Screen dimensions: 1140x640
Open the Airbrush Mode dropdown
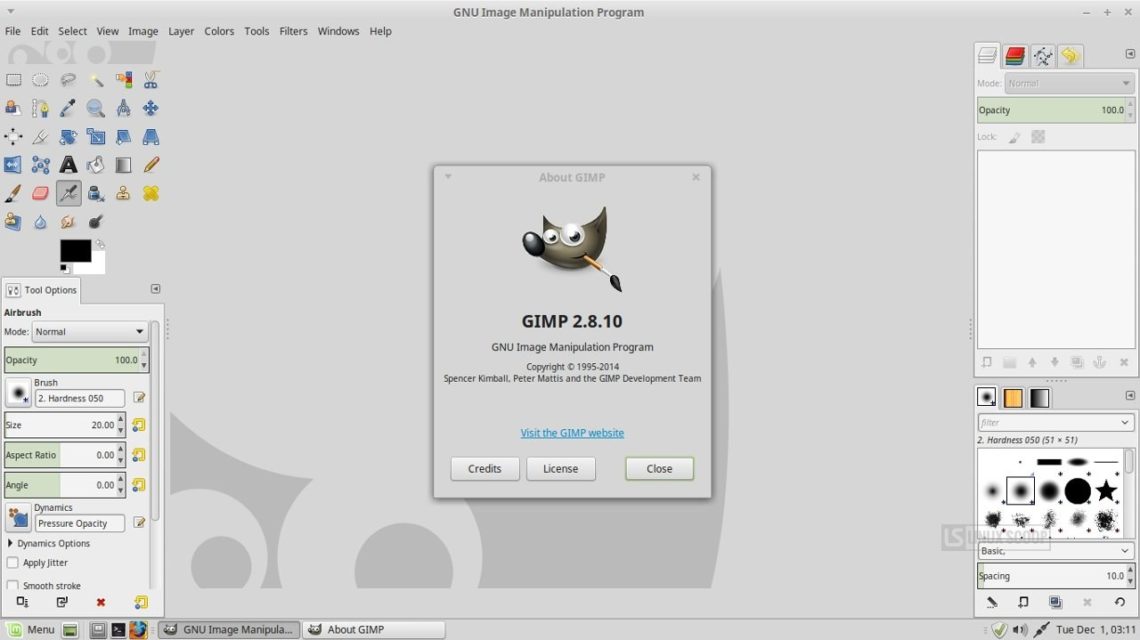(x=90, y=332)
